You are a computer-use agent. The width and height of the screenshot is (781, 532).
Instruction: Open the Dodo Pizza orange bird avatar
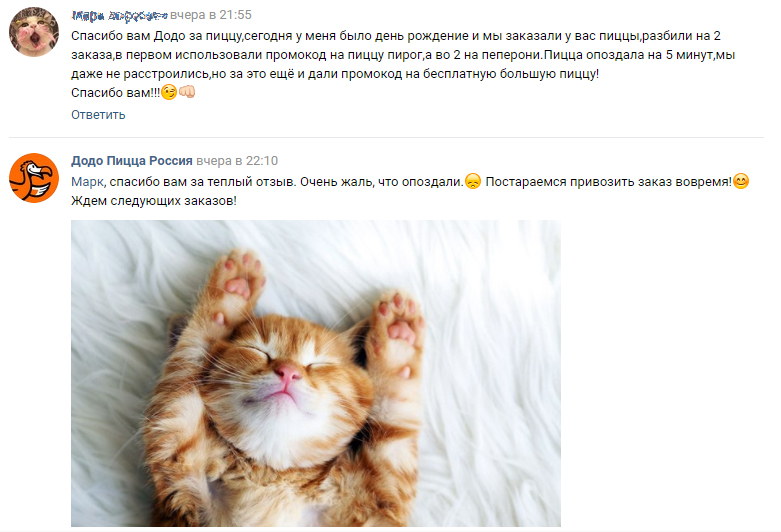click(34, 178)
